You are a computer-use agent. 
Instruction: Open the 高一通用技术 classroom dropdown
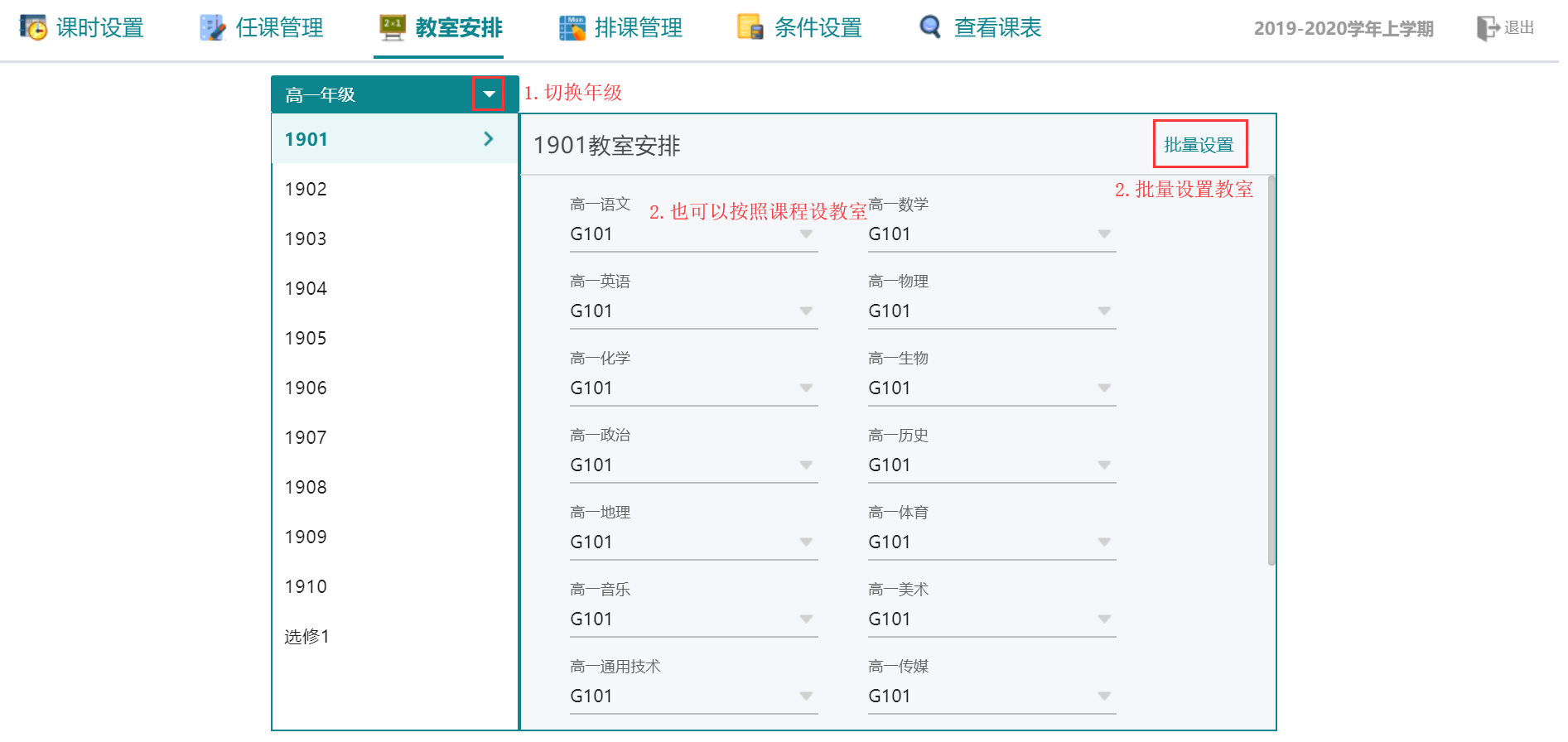[x=694, y=696]
